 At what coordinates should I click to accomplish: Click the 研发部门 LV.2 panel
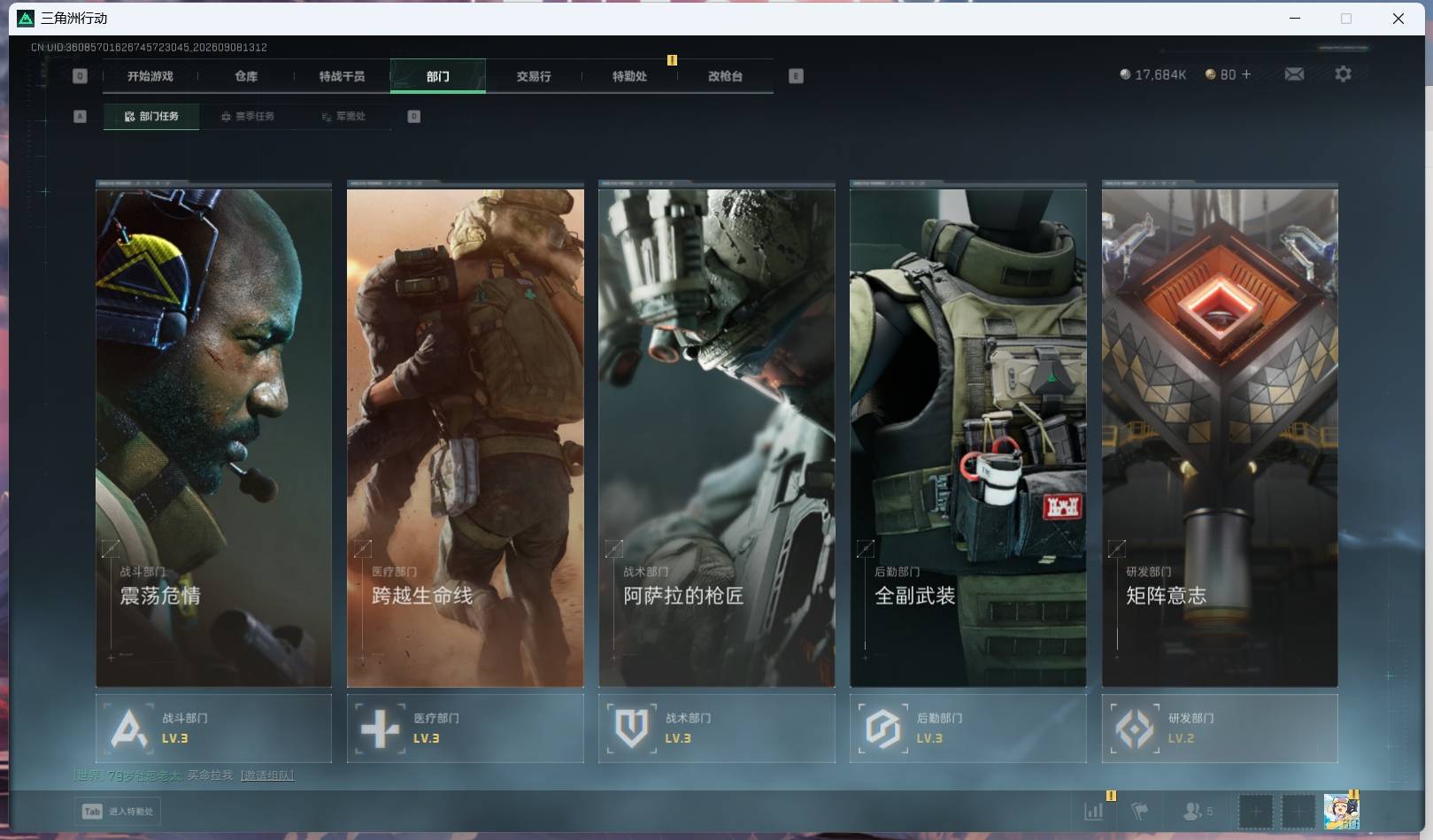pos(1220,728)
